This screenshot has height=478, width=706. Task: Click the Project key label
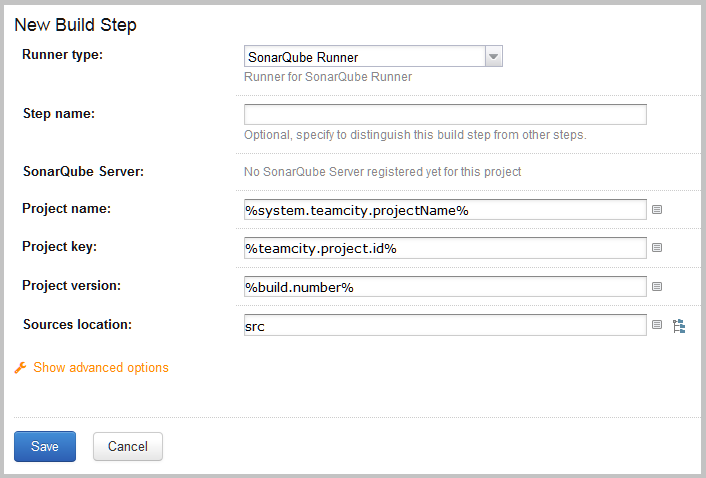(59, 247)
